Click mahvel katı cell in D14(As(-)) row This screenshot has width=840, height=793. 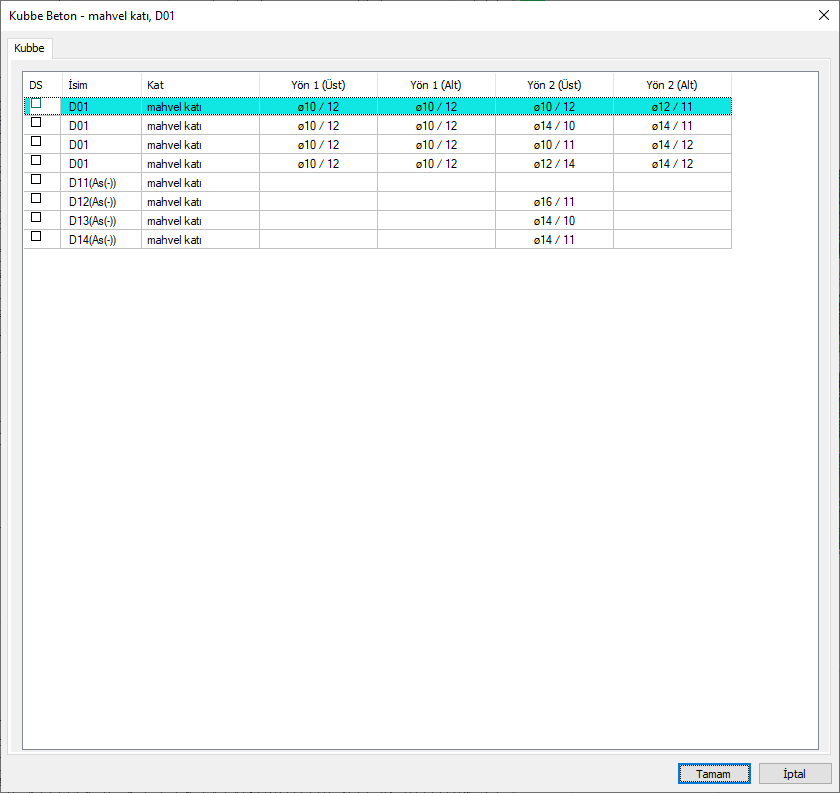200,240
